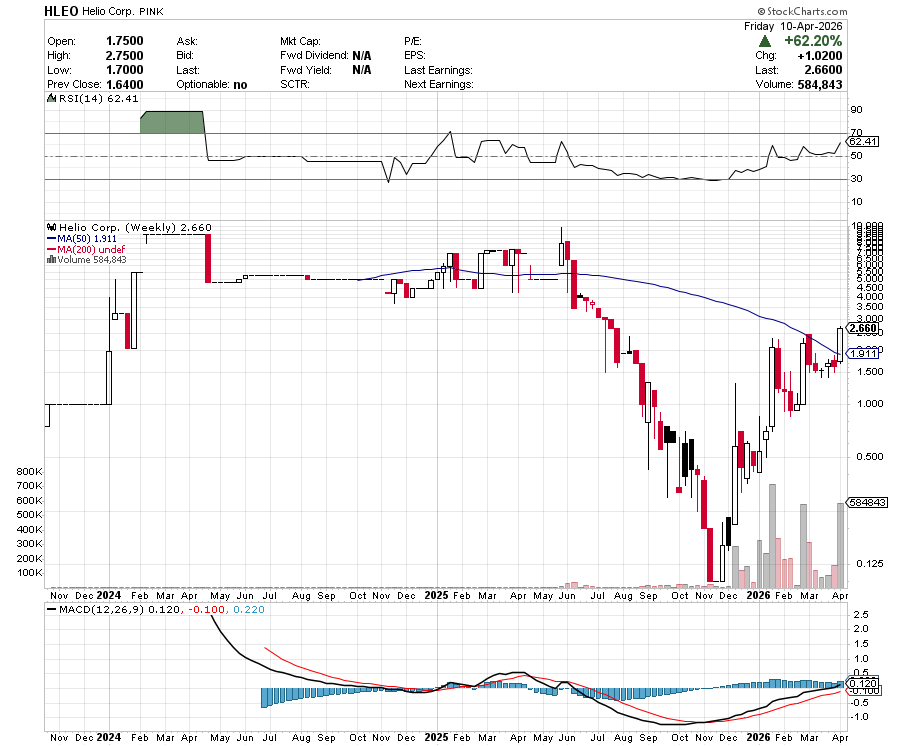This screenshot has height=746, width=900.
Task: Click the RSI(14) 62.41 panel label
Action: pyautogui.click(x=99, y=99)
